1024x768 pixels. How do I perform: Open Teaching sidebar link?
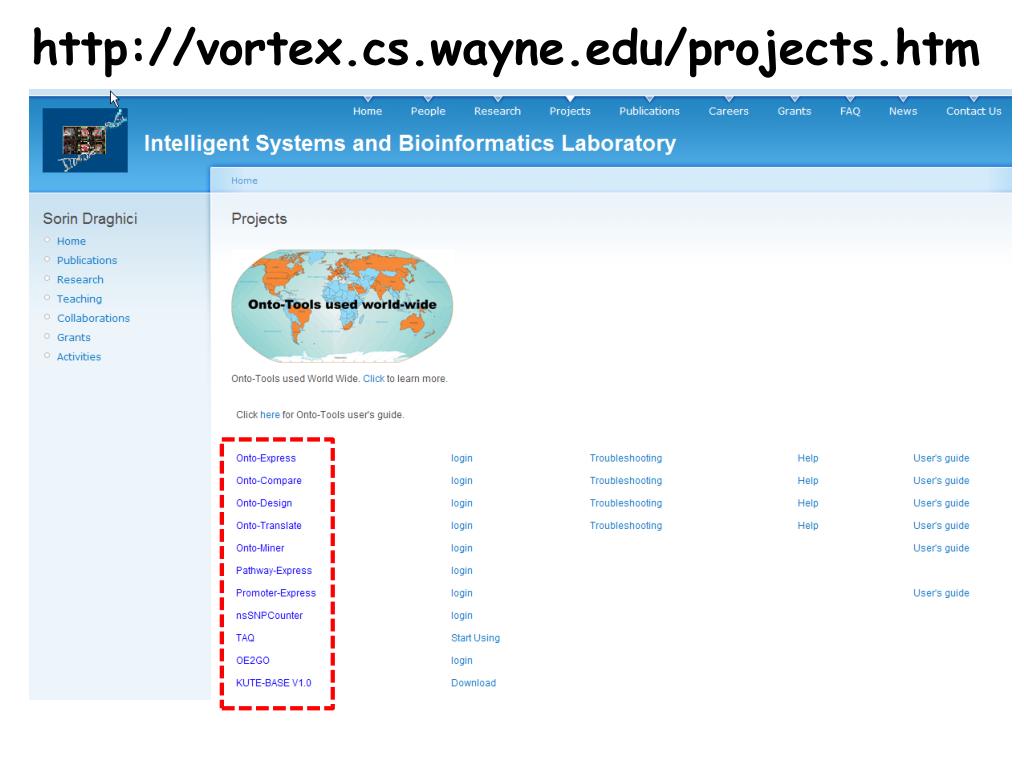pyautogui.click(x=79, y=298)
